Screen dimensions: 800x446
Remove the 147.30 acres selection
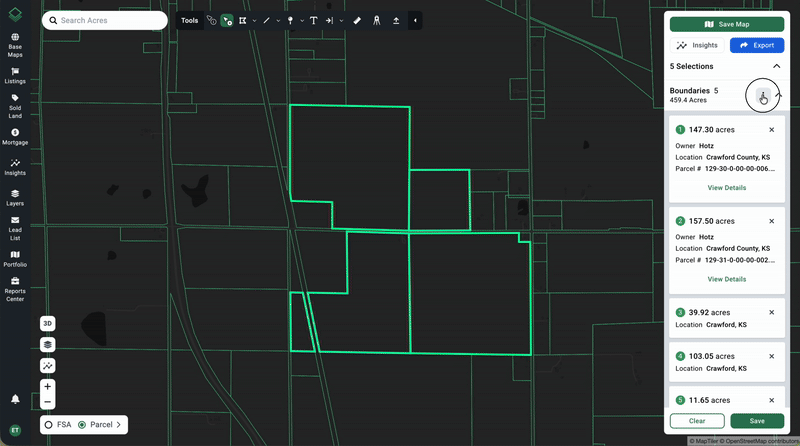(x=771, y=130)
